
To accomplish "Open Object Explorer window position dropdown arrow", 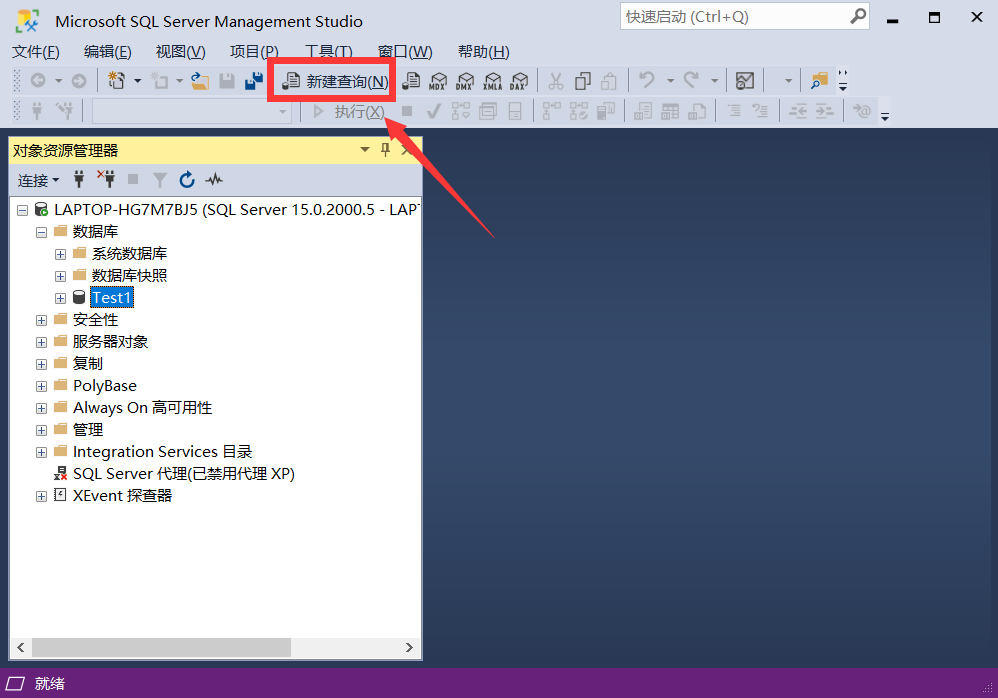I will [x=365, y=150].
